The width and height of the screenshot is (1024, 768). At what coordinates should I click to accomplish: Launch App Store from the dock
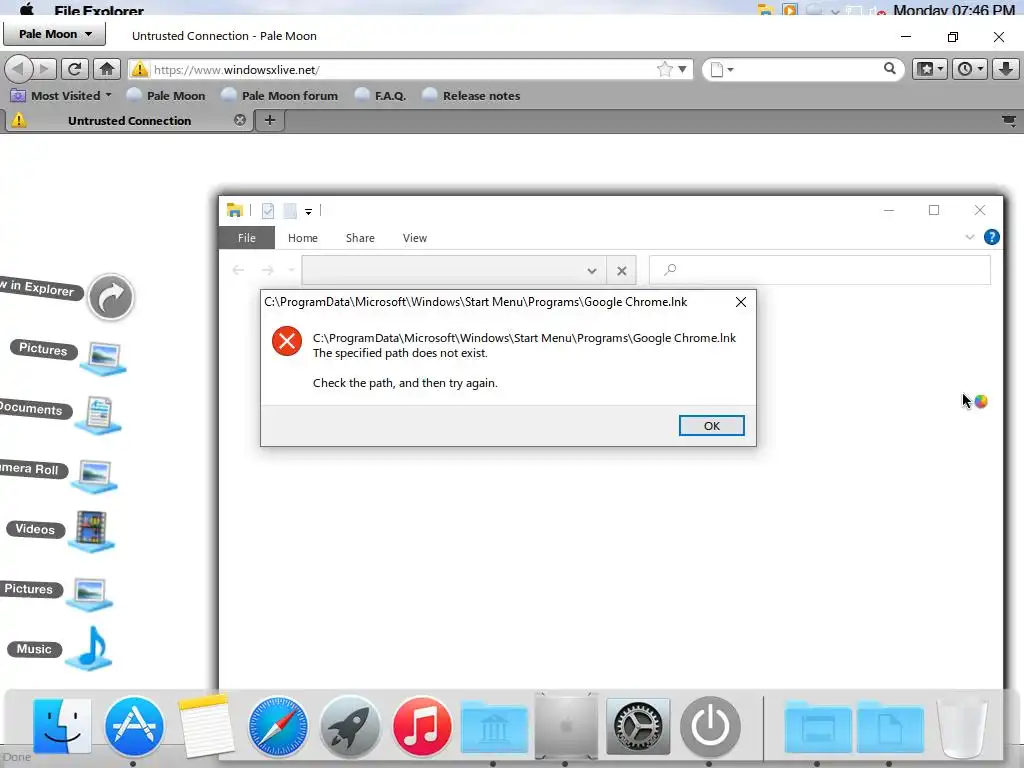[x=134, y=726]
